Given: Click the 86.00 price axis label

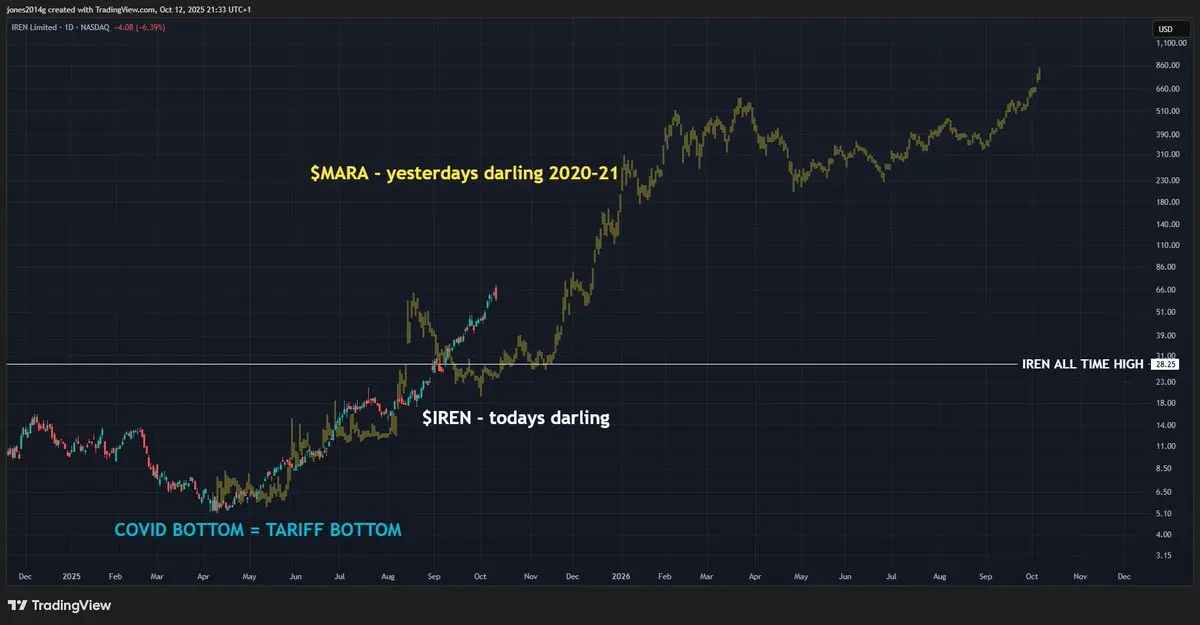Looking at the screenshot, I should click(x=1165, y=267).
